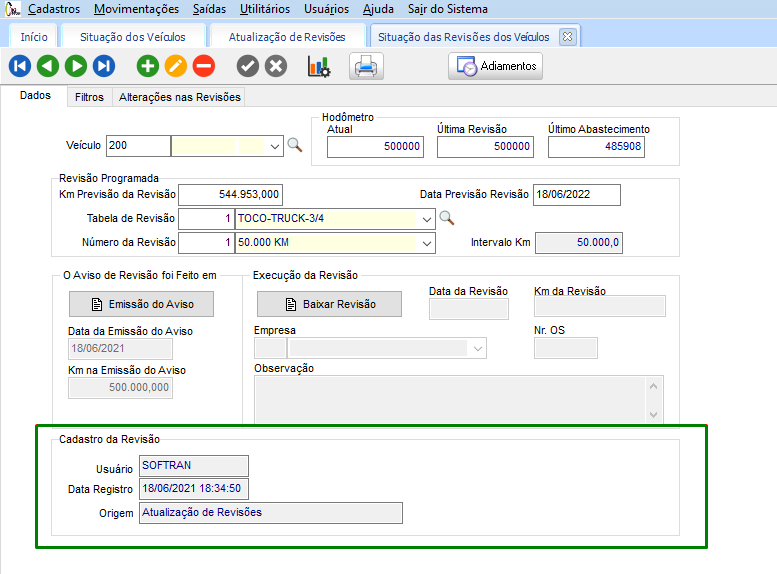
Task: Click the Data da Revisão field
Action: pos(469,309)
